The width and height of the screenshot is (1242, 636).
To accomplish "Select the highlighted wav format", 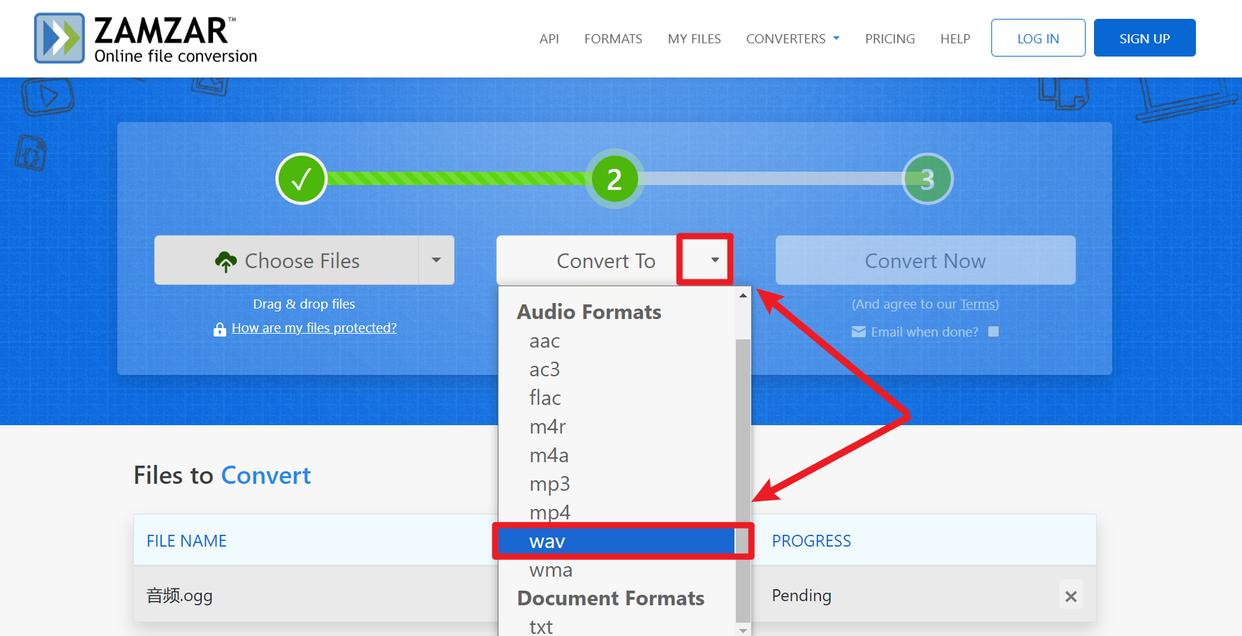I will coord(617,541).
